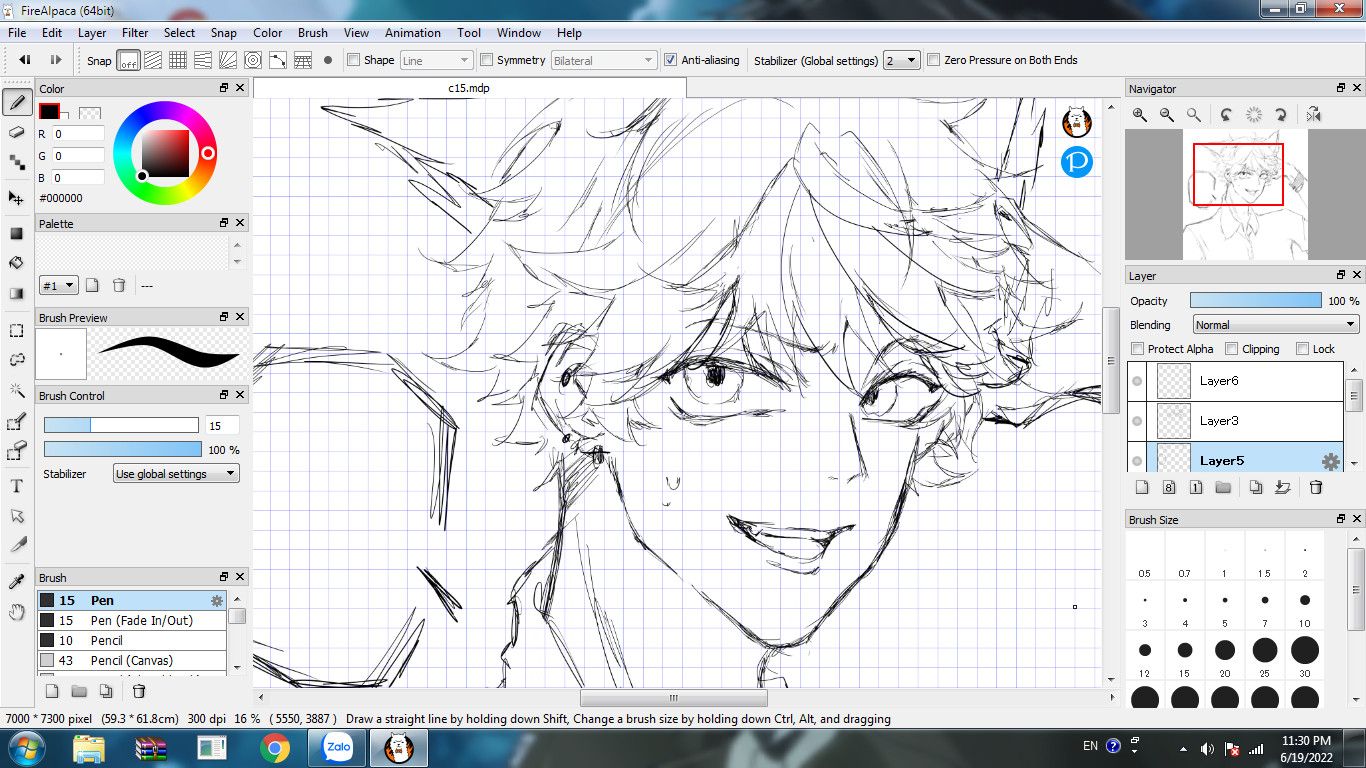This screenshot has height=768, width=1366.
Task: Pick the Eyedropper tool
Action: (16, 582)
